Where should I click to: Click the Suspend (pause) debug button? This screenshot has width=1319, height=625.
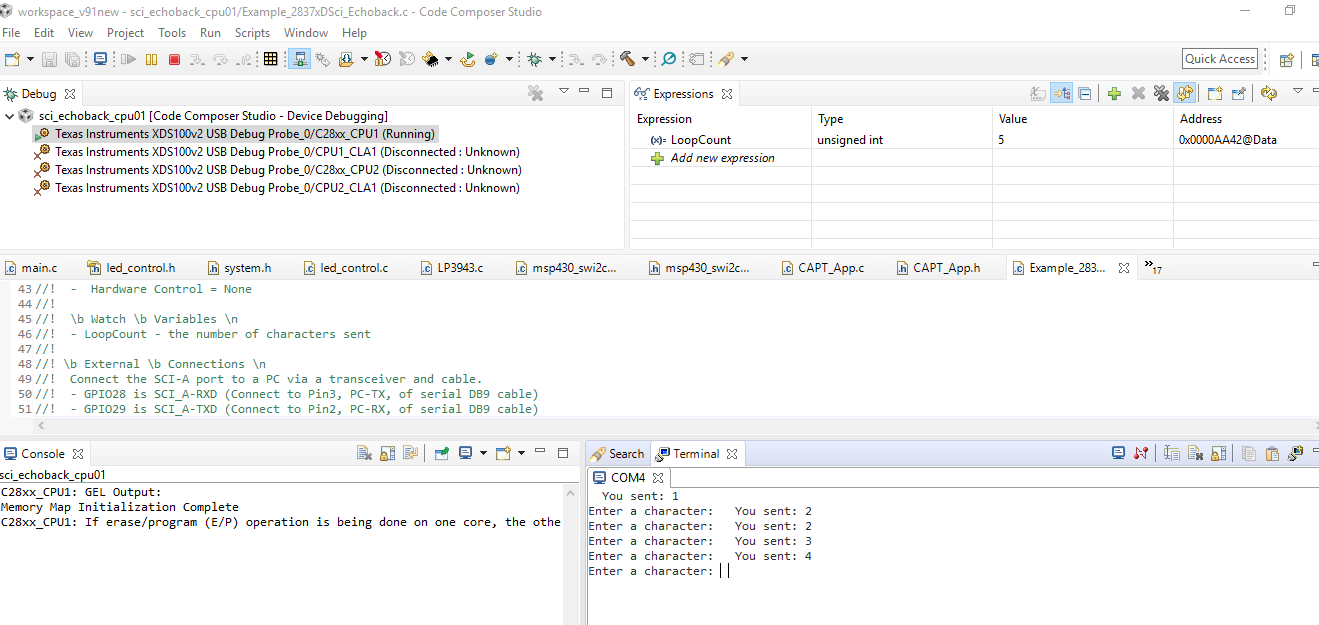point(151,60)
